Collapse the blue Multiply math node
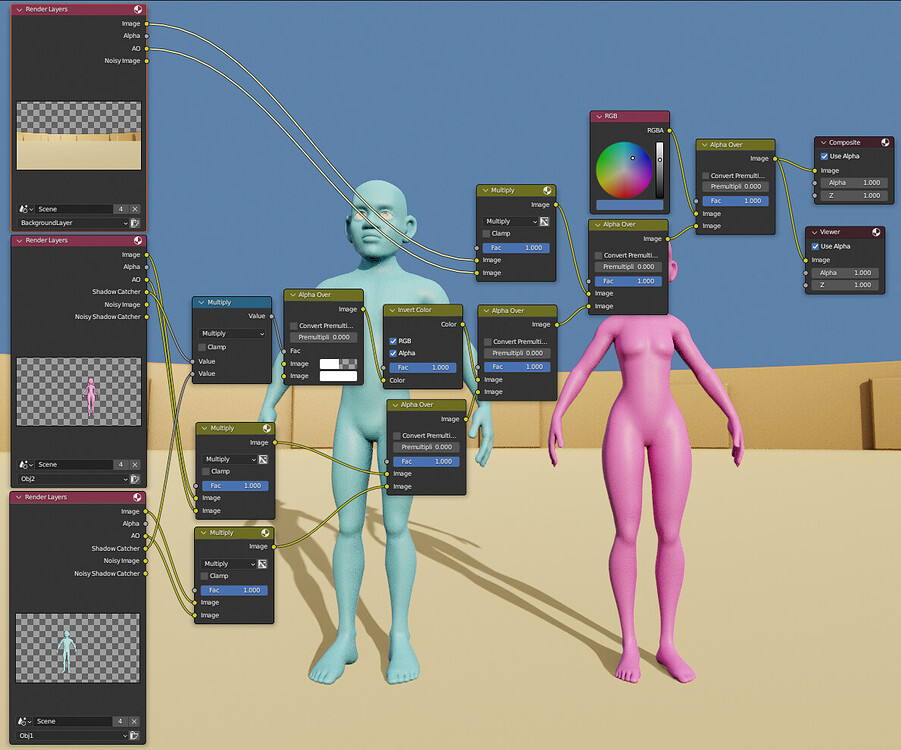The image size is (901, 750). tap(201, 302)
